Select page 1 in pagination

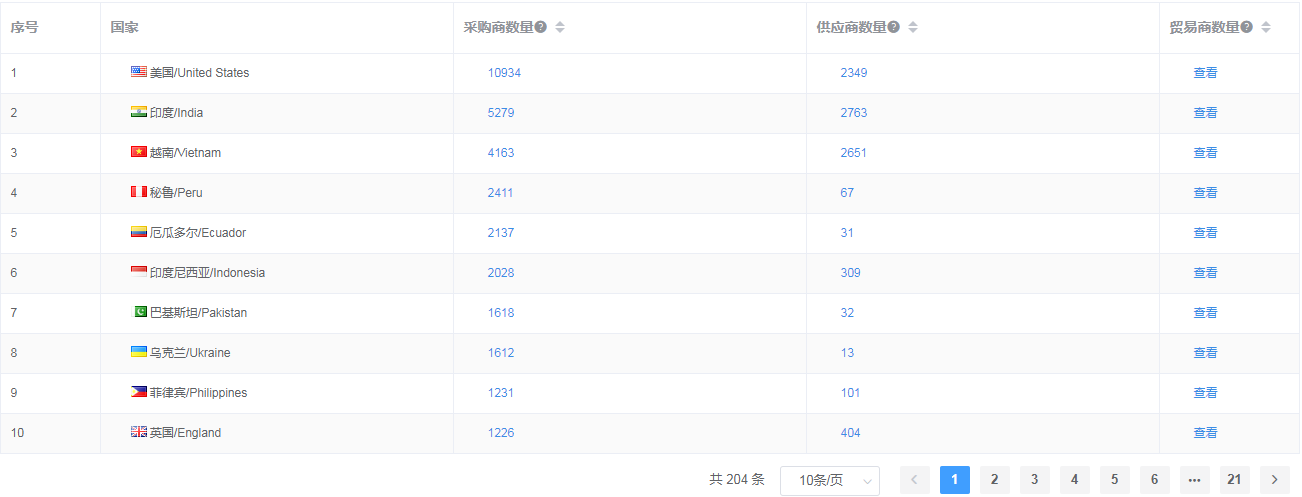point(955,480)
